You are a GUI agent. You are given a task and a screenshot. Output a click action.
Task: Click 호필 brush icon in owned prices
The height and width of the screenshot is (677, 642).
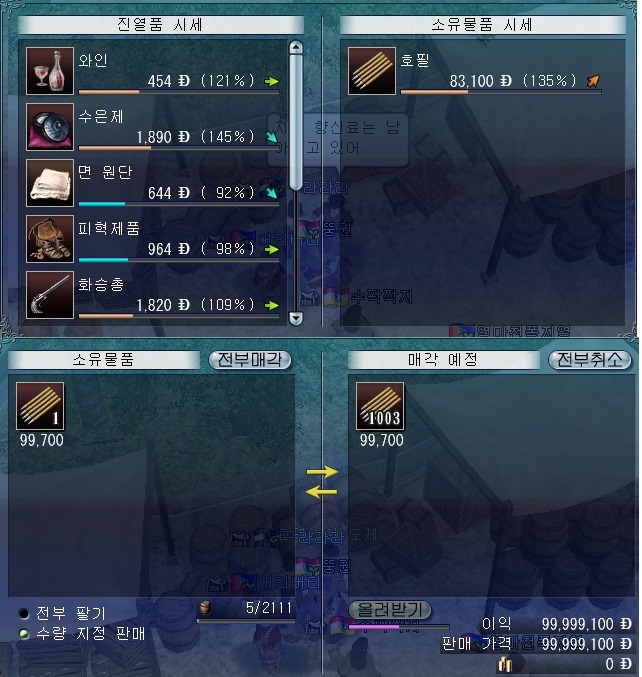(x=372, y=71)
